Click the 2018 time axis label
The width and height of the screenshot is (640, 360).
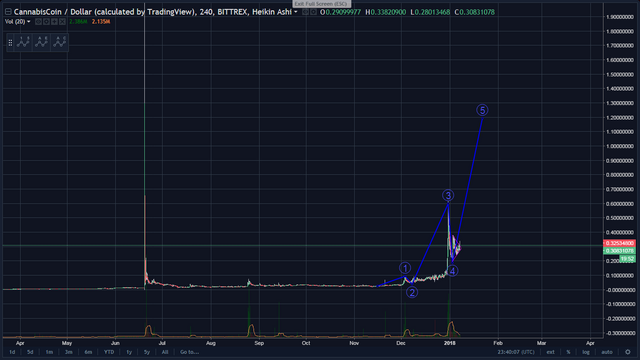tap(449, 343)
